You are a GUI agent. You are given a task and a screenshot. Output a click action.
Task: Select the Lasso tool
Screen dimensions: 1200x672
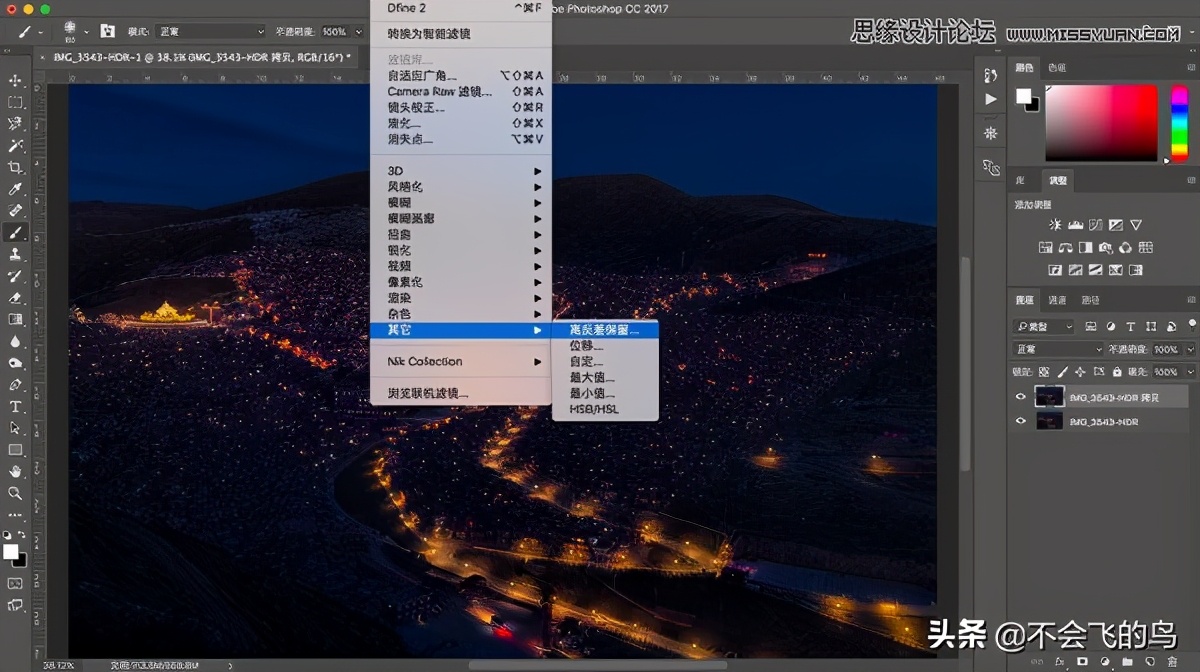click(13, 124)
